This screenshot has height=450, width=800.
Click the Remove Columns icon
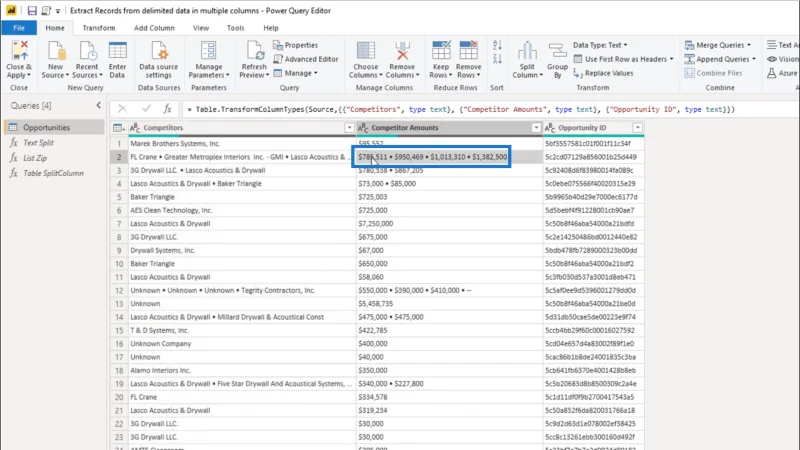point(402,51)
